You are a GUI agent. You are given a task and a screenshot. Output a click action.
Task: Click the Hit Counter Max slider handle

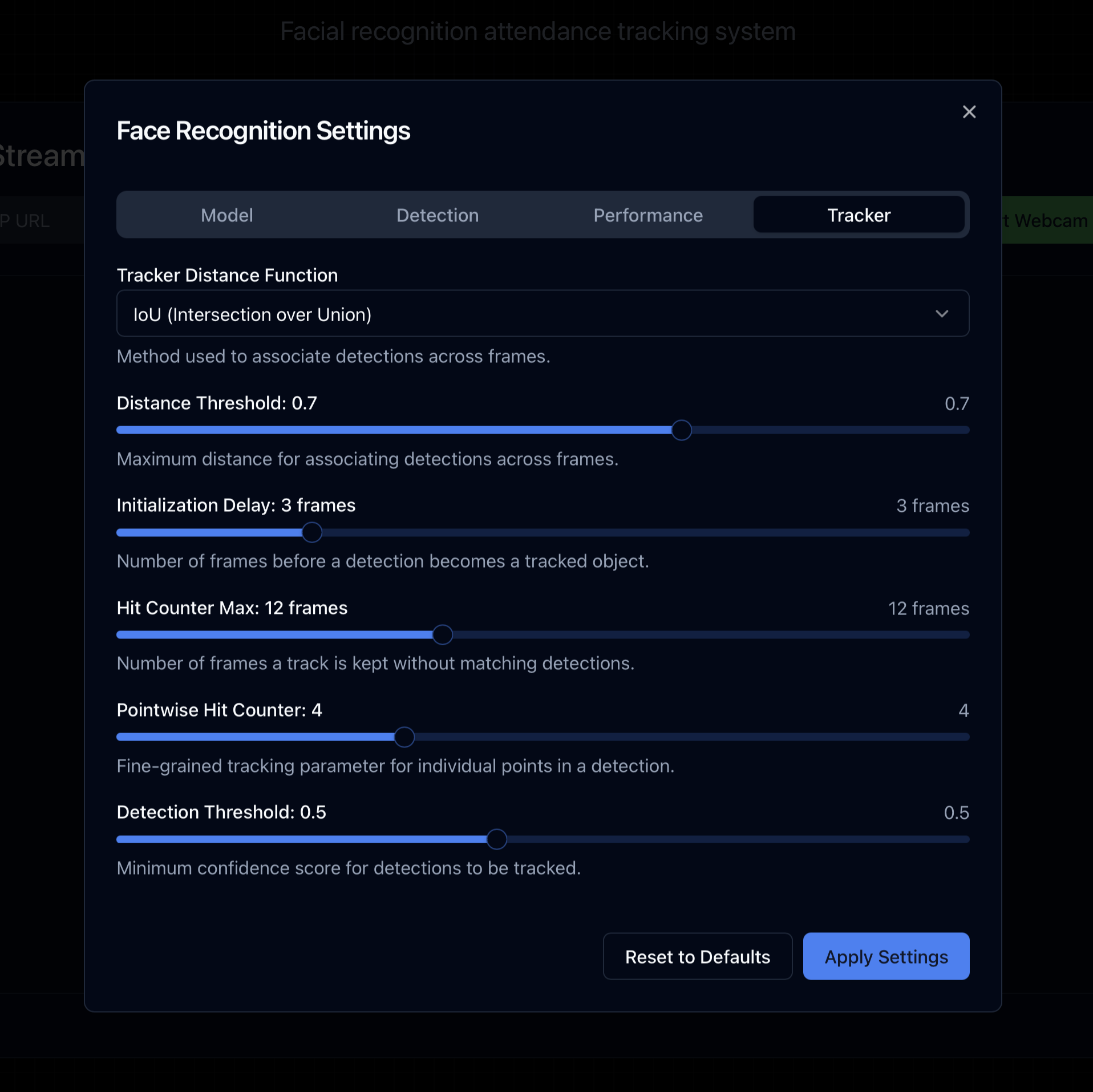[443, 634]
